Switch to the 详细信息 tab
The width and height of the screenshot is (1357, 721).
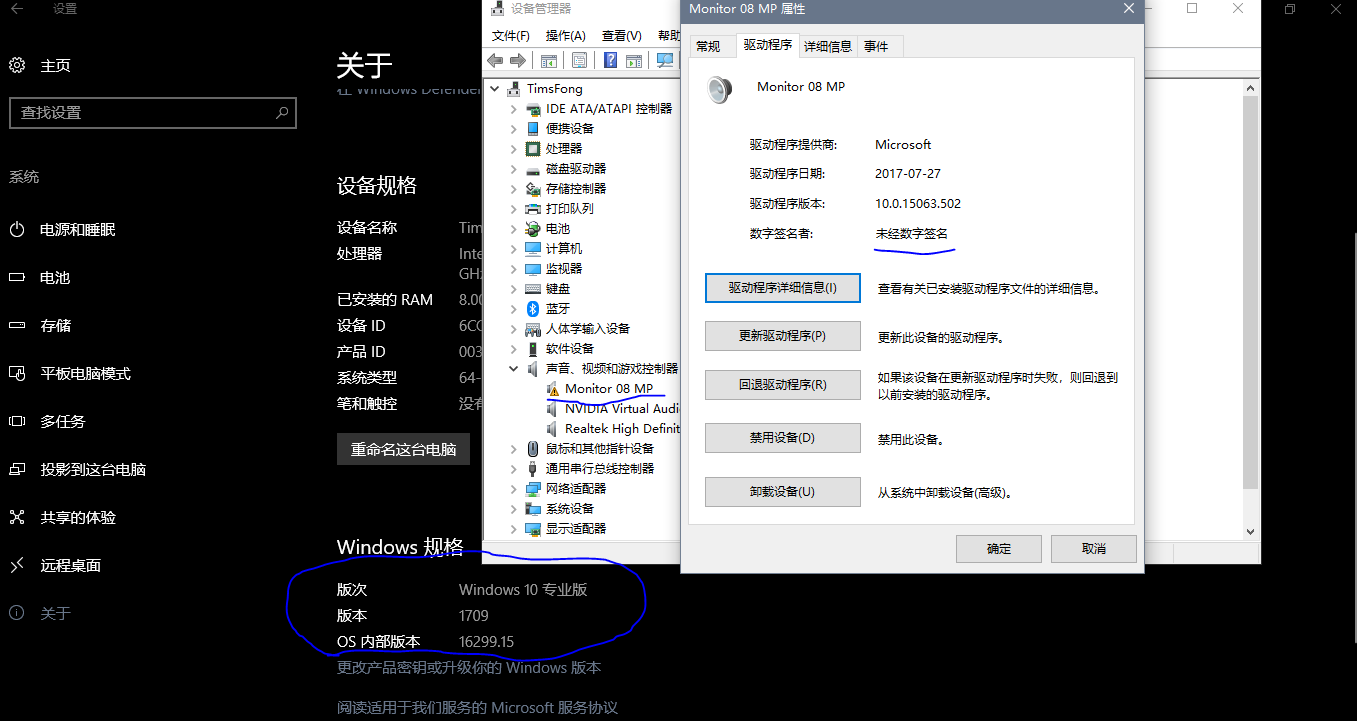click(x=828, y=46)
